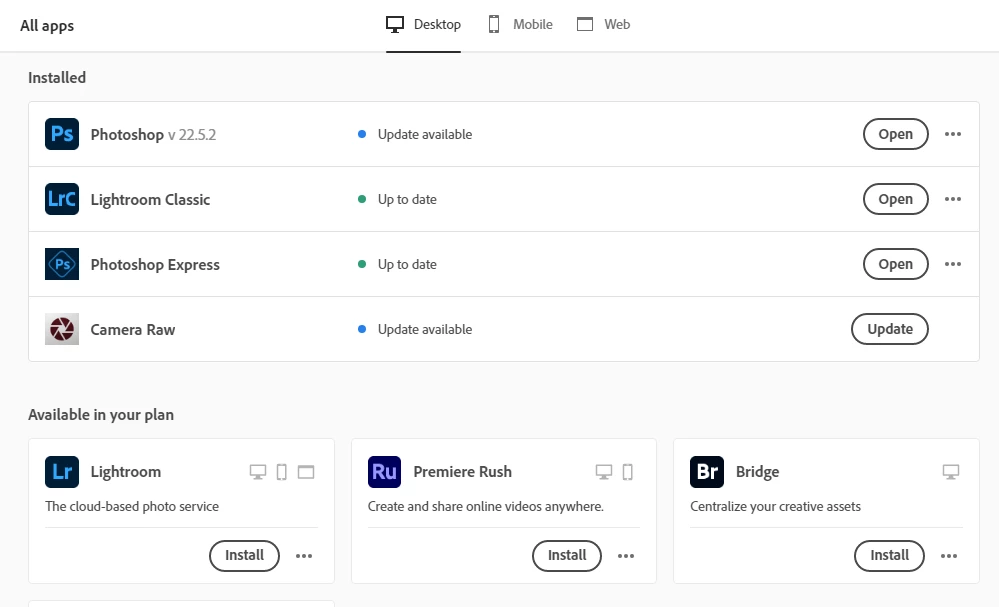Open Lightroom Classic with its Open button
Image resolution: width=999 pixels, height=607 pixels.
coord(896,199)
